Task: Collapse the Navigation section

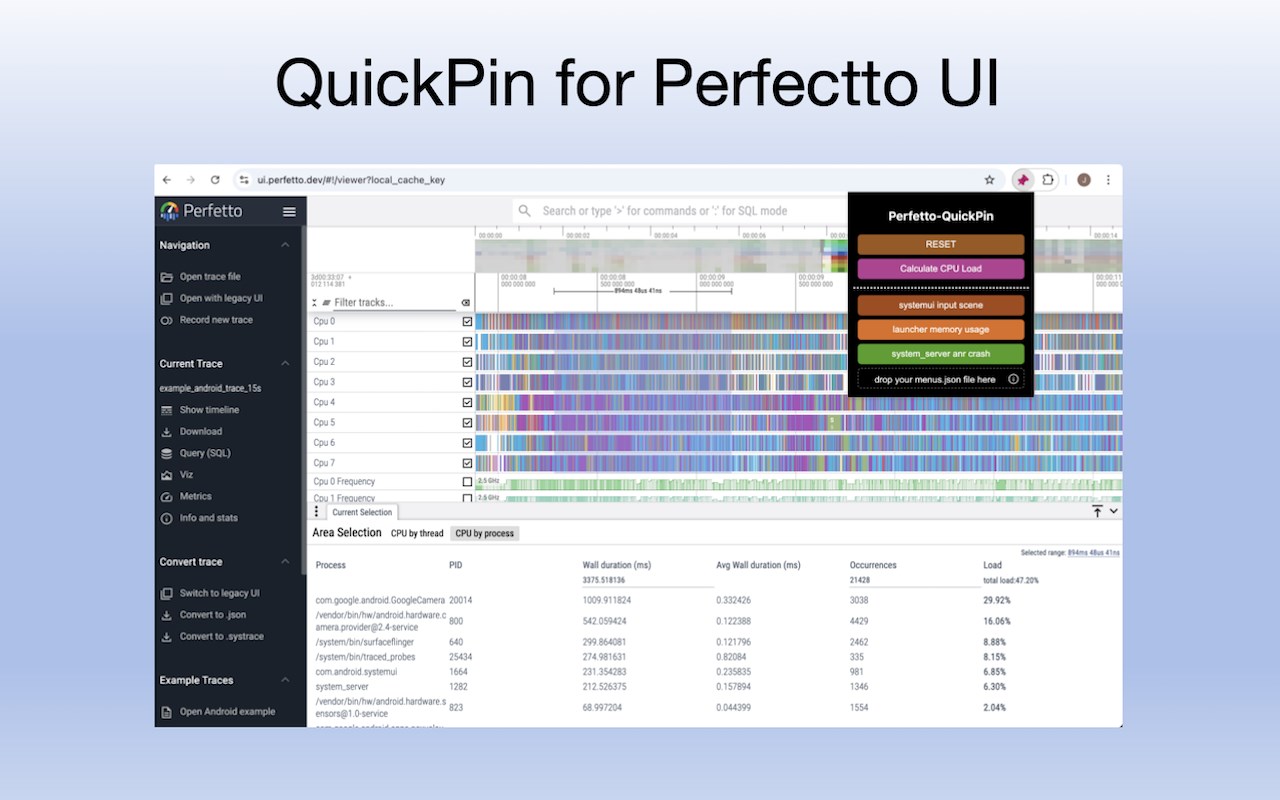Action: [x=285, y=245]
